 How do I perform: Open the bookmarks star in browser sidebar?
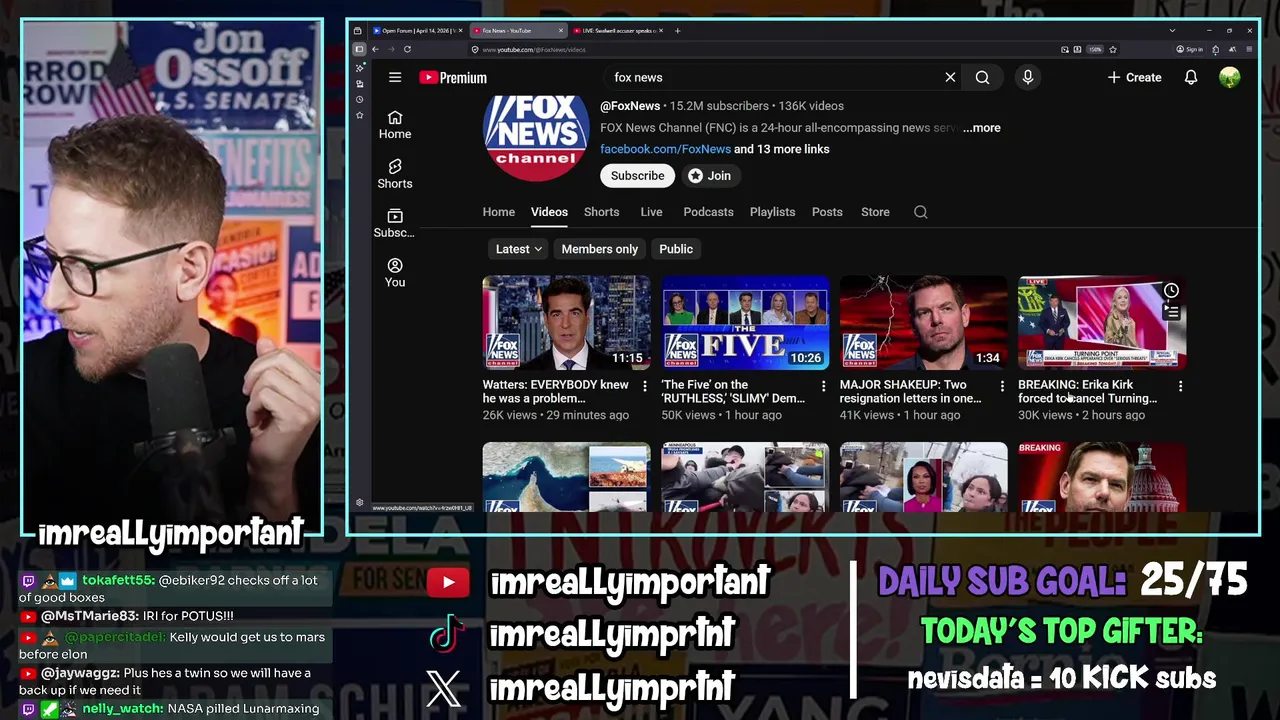pyautogui.click(x=359, y=115)
